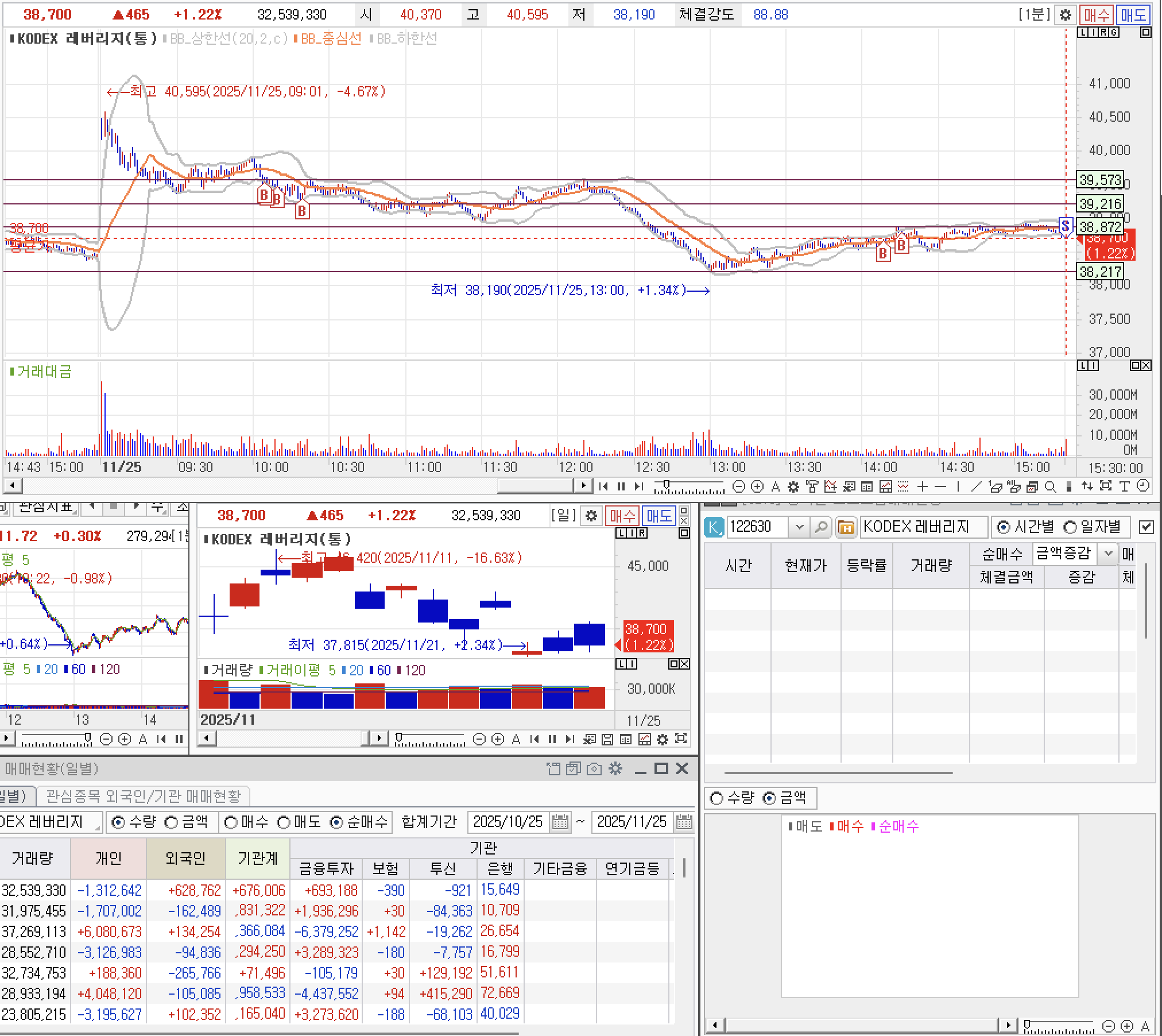
Task: Click red 매수 button on main chart
Action: [1096, 15]
